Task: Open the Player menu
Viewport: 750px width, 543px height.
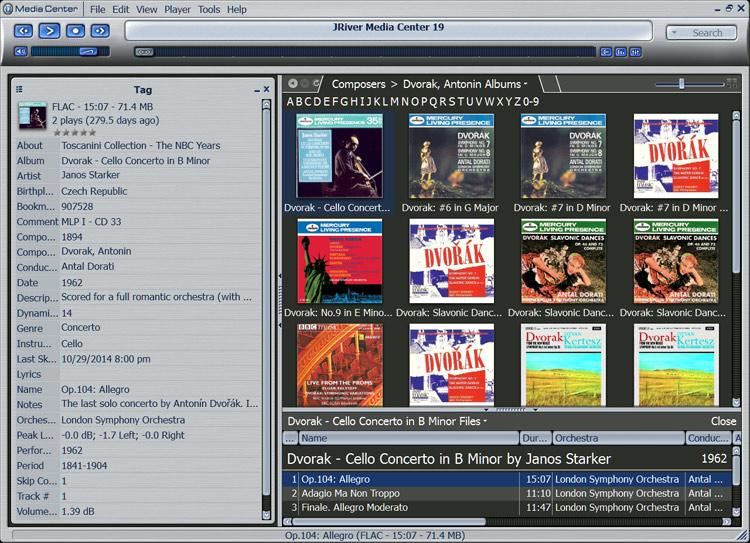Action: click(177, 9)
